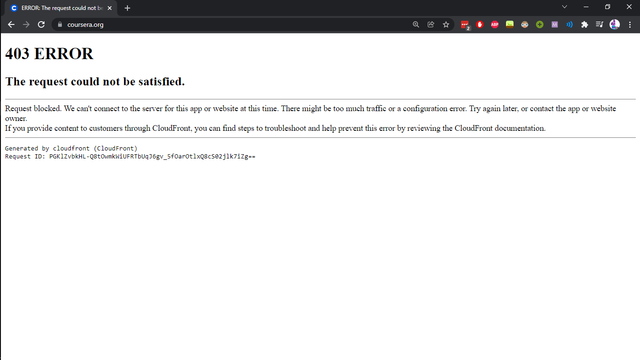This screenshot has width=640, height=360.
Task: Click the coursera.org address bar
Action: click(x=233, y=24)
